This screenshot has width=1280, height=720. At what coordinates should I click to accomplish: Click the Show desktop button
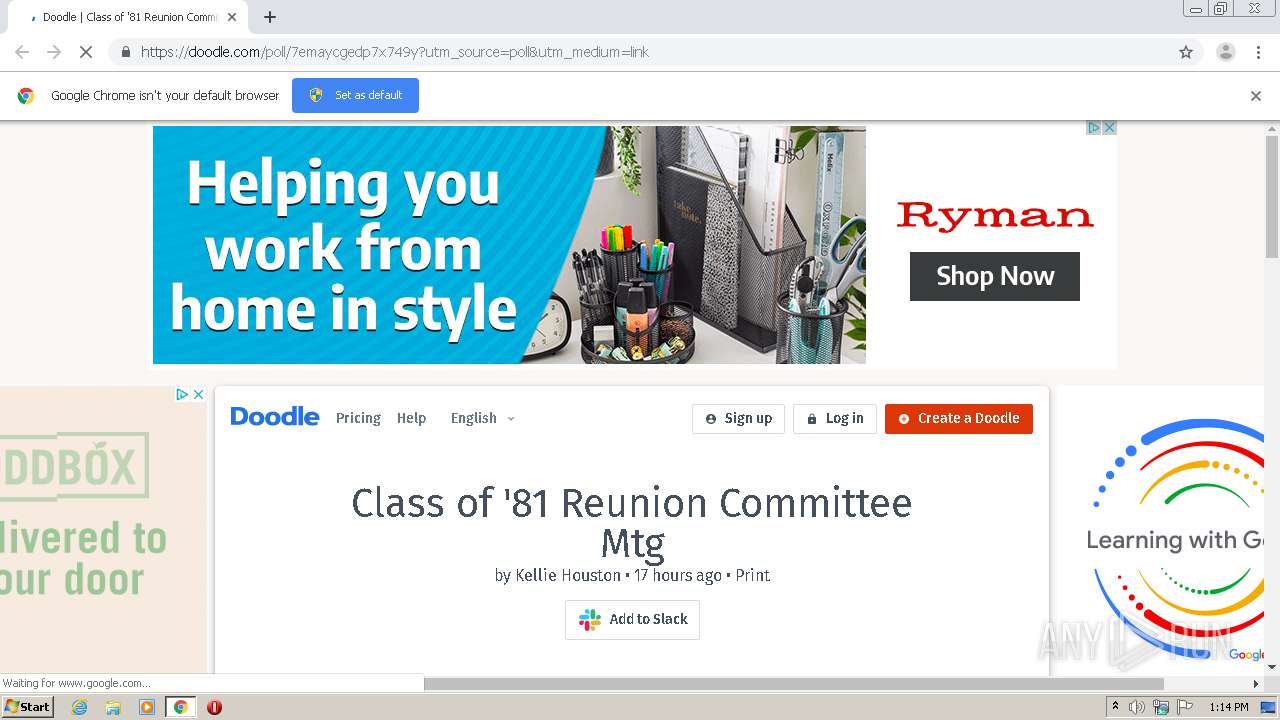pyautogui.click(x=1269, y=707)
